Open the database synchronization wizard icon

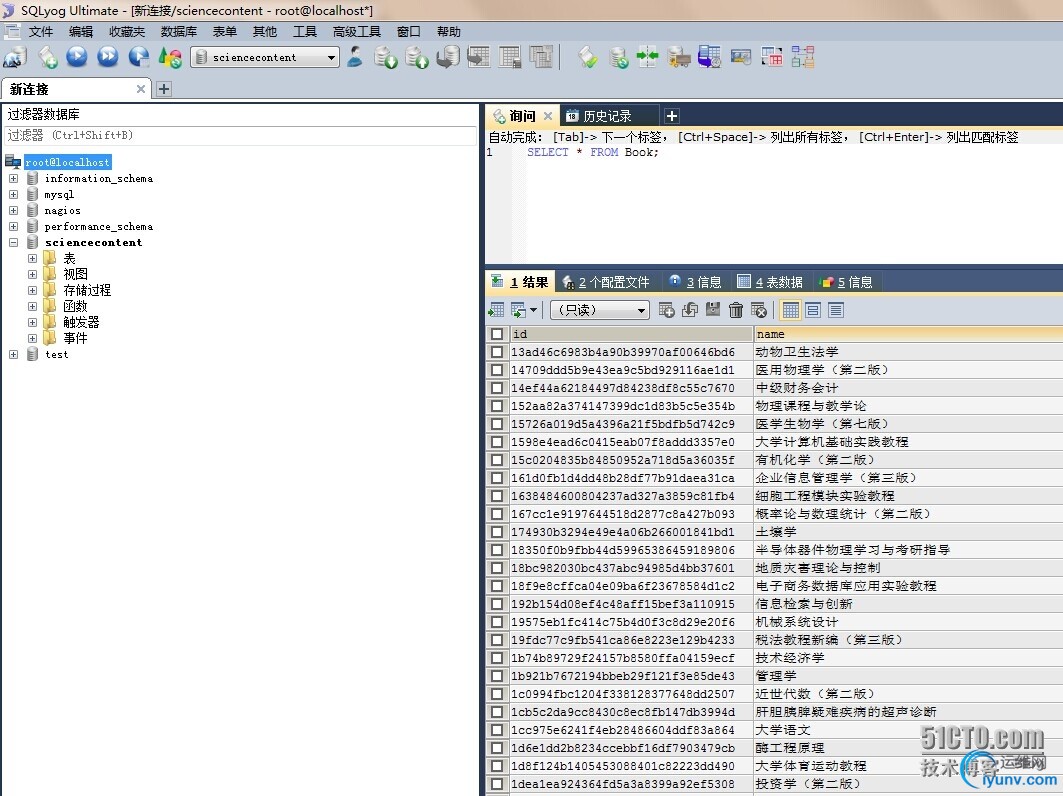[x=618, y=58]
